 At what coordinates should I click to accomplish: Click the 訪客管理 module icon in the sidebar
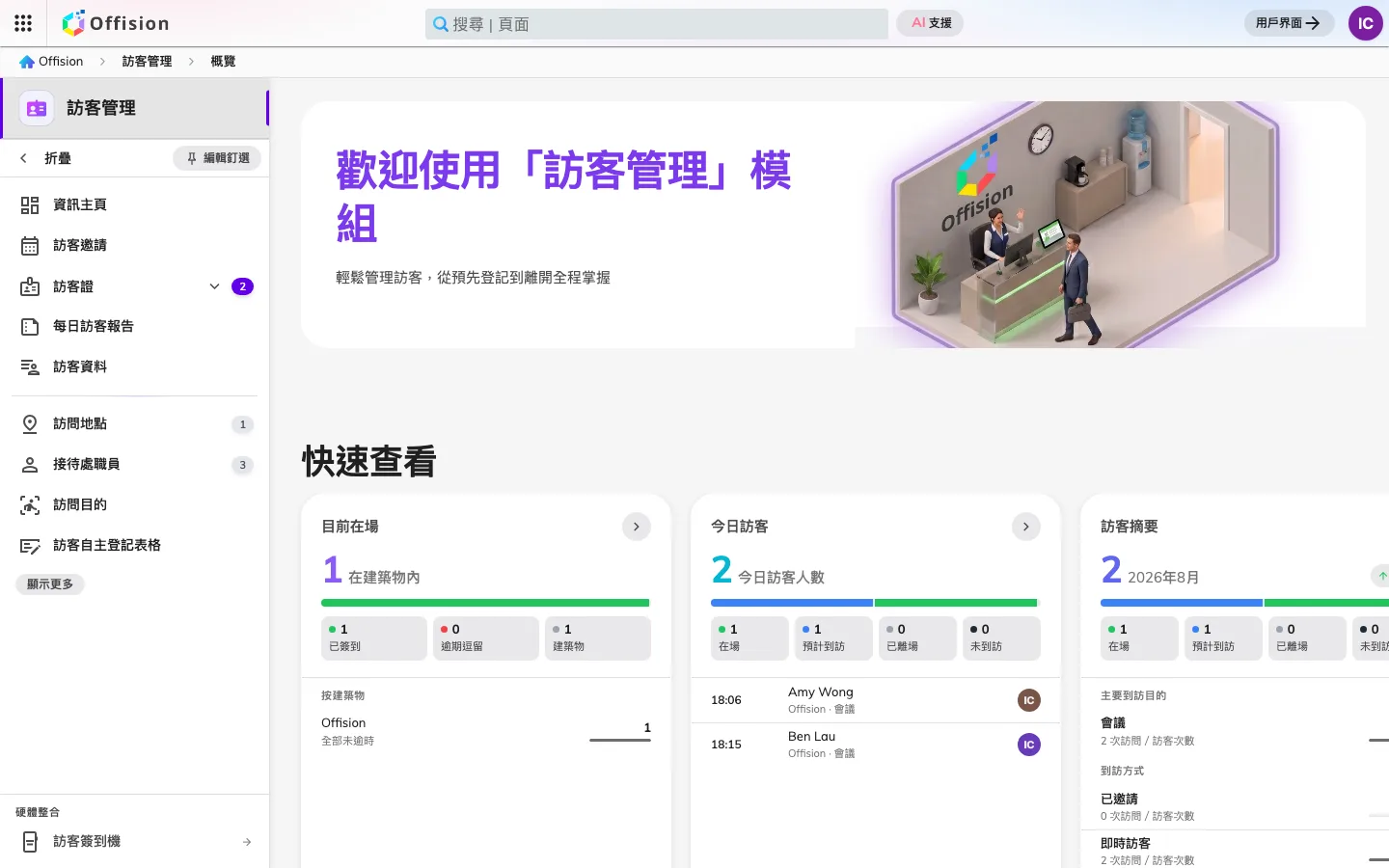(x=37, y=109)
